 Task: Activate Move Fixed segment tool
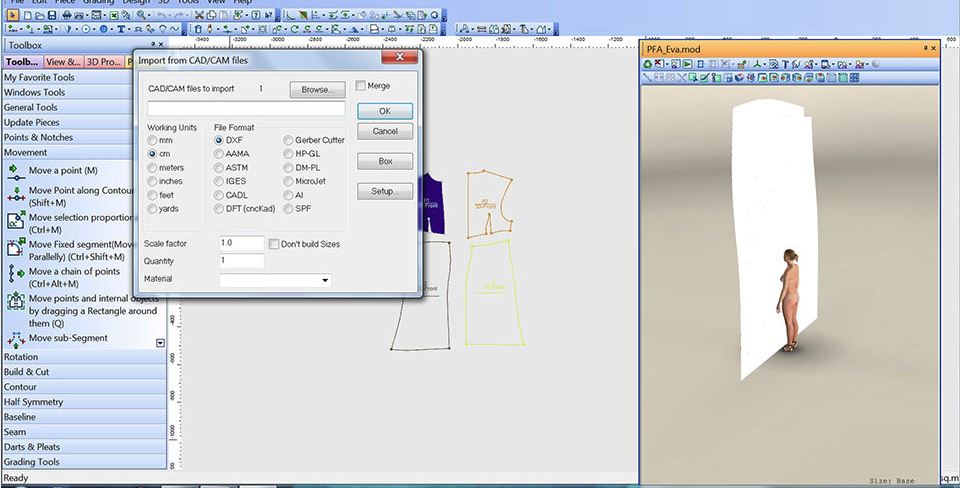(x=80, y=245)
